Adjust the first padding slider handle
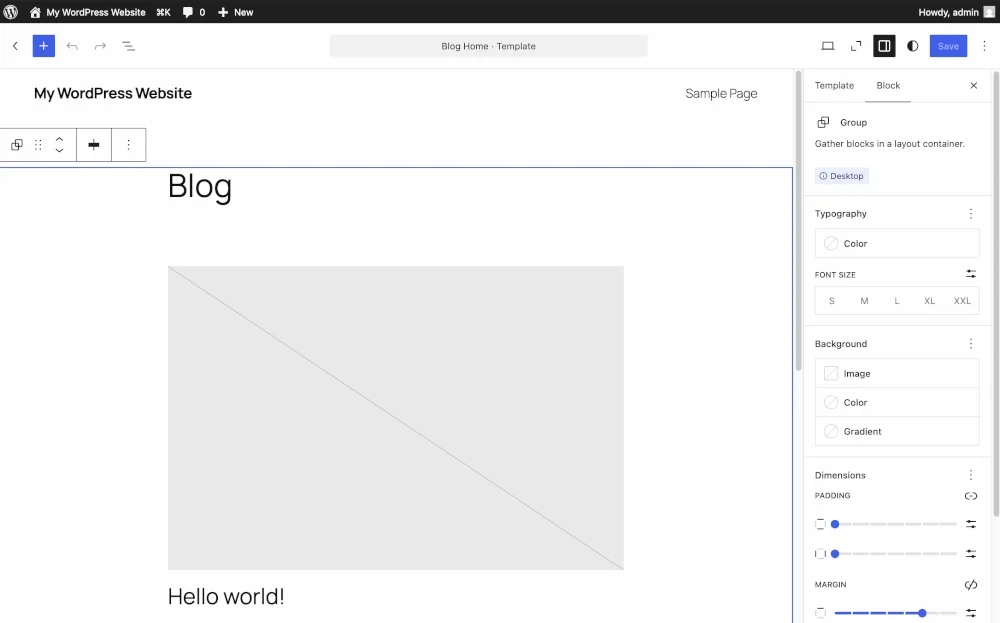Image resolution: width=1000 pixels, height=623 pixels. tap(835, 524)
